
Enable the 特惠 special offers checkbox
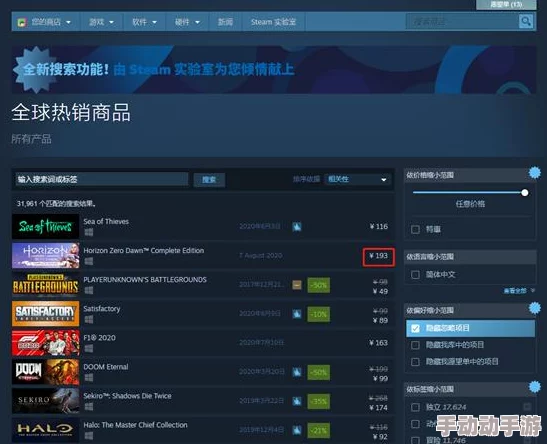click(415, 229)
